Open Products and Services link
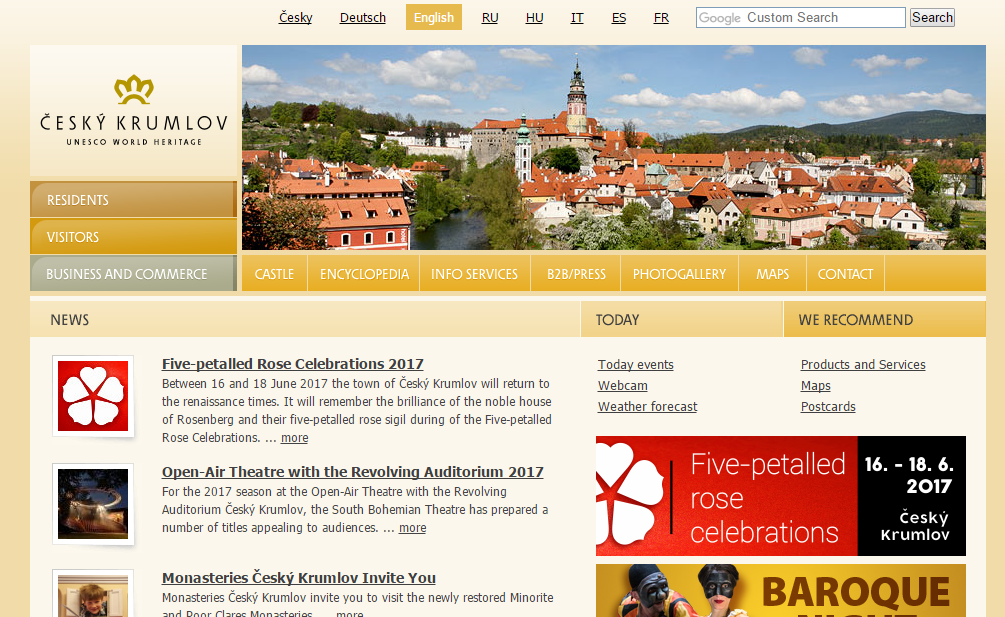Viewport: 1005px width, 617px height. tap(863, 365)
